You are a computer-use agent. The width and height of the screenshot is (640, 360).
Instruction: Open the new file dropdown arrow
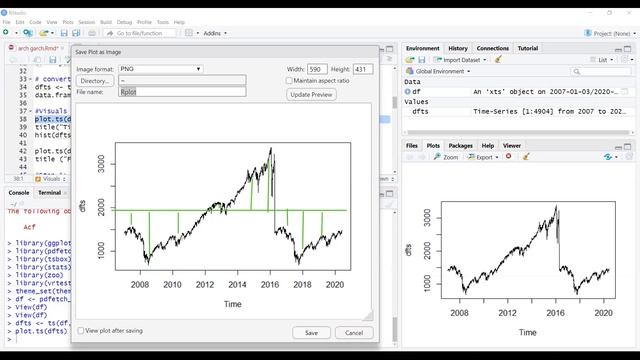pyautogui.click(x=16, y=33)
